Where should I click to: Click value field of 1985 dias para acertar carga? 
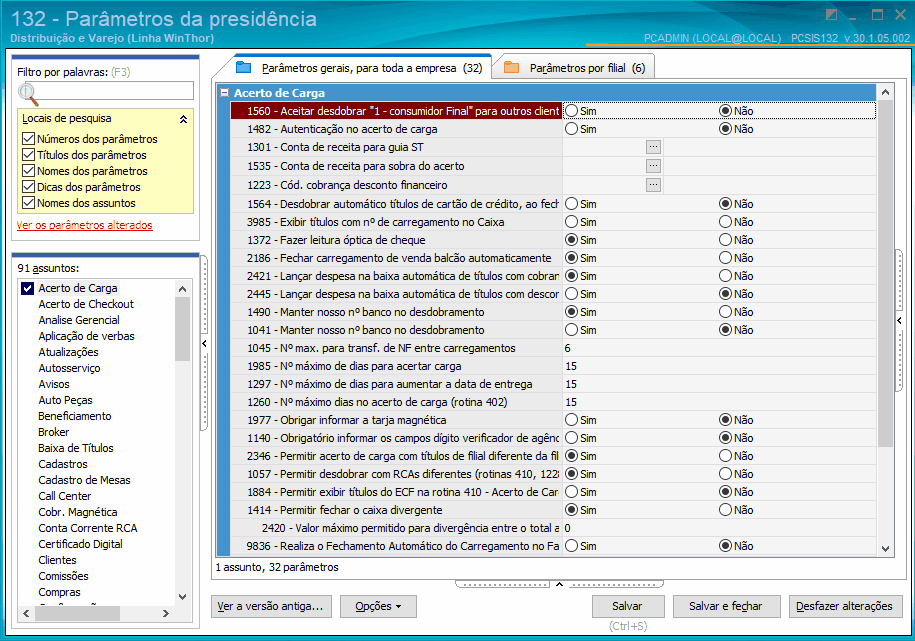tap(719, 366)
